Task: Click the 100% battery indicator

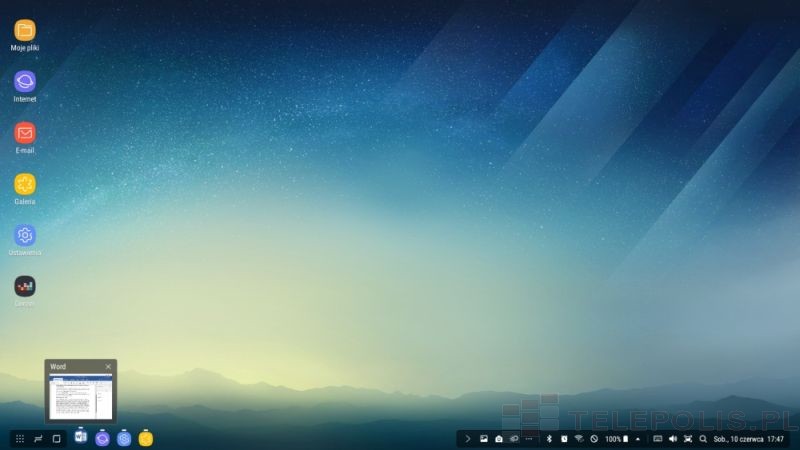Action: click(x=616, y=439)
